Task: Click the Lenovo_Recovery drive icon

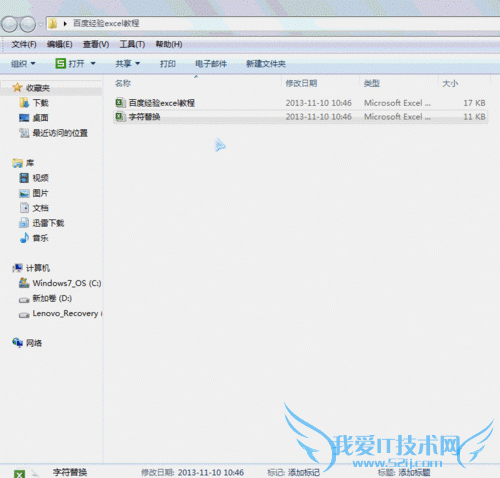Action: pos(24,315)
